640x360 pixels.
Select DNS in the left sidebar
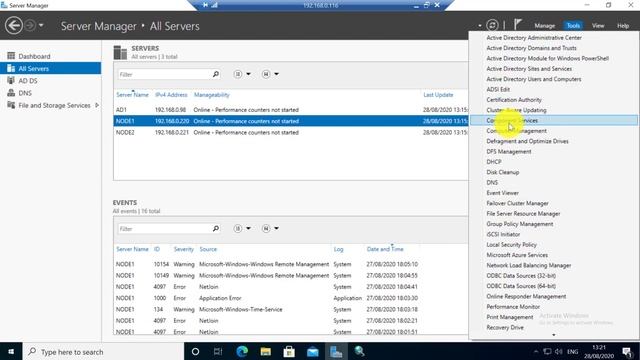[25, 93]
